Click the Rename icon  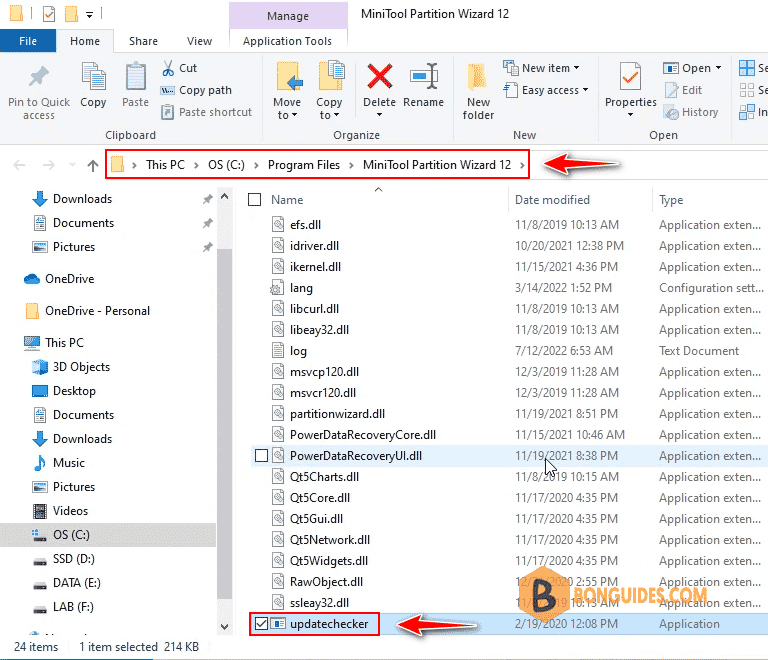[424, 76]
